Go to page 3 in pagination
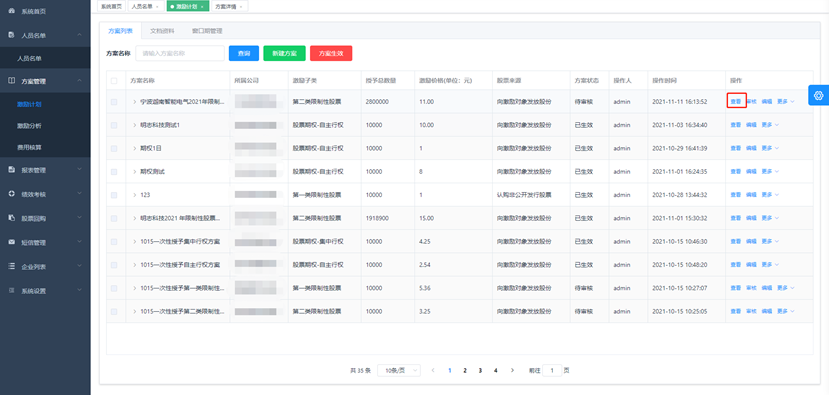Viewport: 829px width, 395px height. 480,371
